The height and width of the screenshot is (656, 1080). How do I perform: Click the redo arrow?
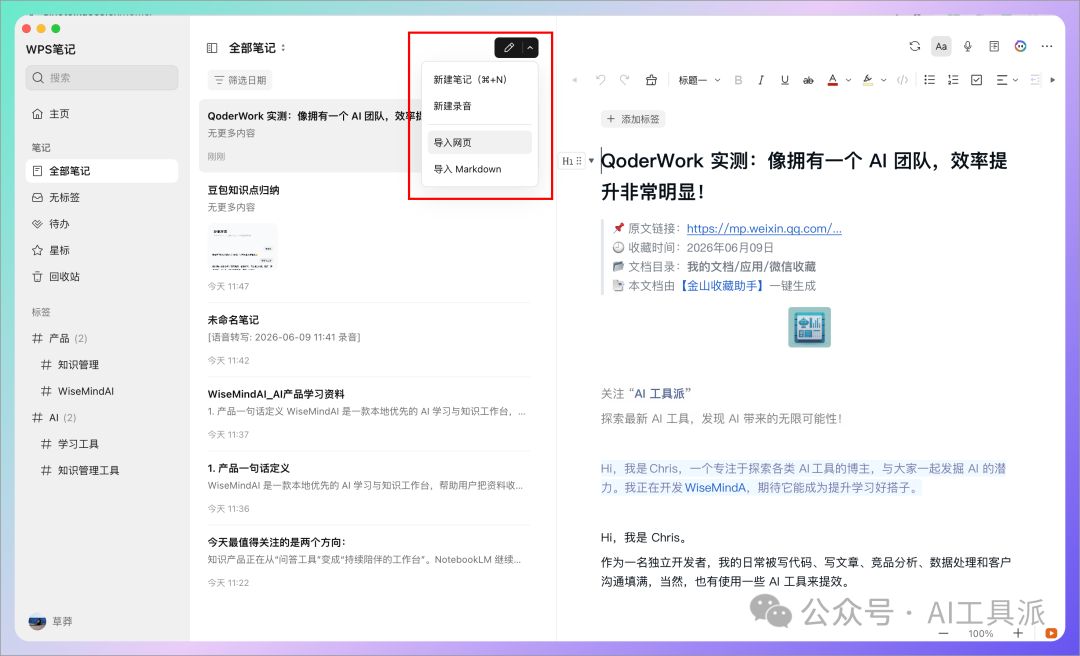625,80
